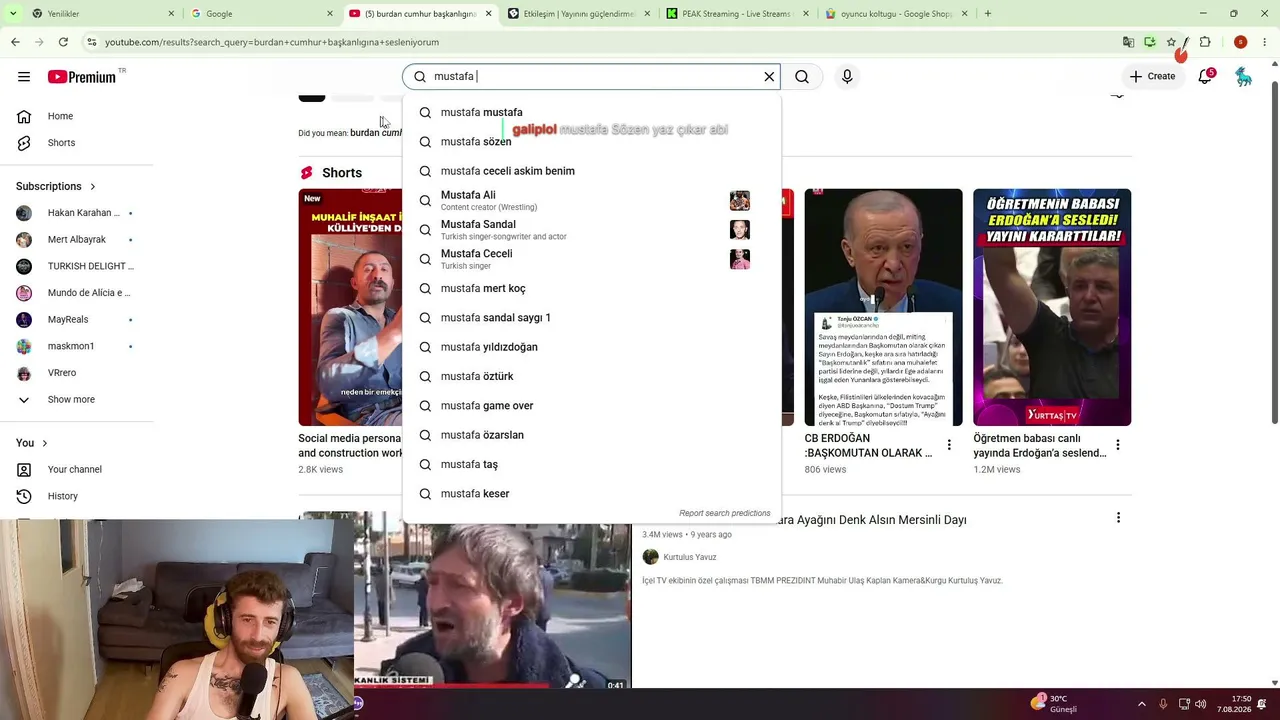Open the Chrome three-dot menu
Viewport: 1280px width, 720px height.
pos(1265,42)
